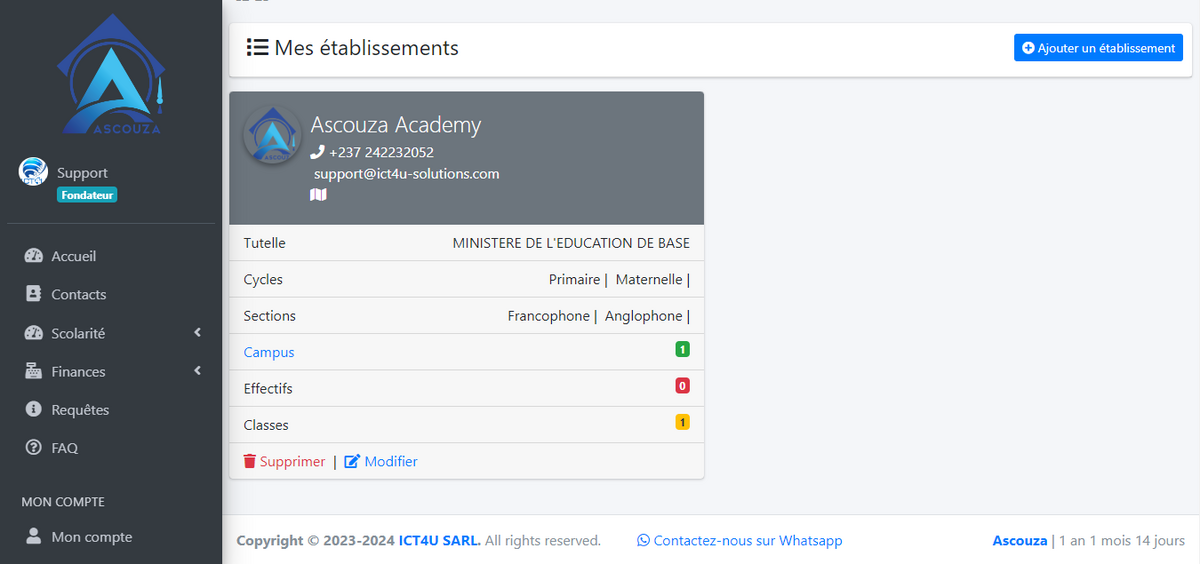Screen dimensions: 1200x564
Task: Expand the Scolarité submenu chevron
Action: [x=198, y=332]
